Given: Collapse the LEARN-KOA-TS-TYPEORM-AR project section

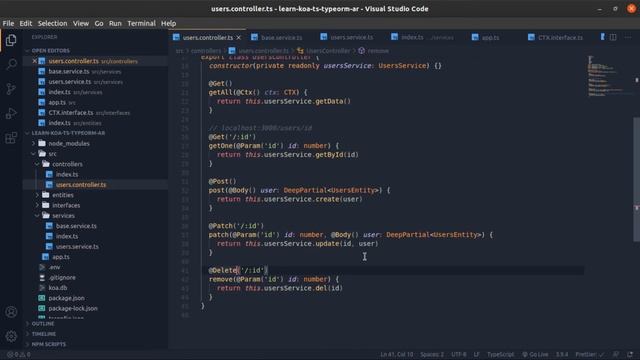Looking at the screenshot, I should click(68, 133).
